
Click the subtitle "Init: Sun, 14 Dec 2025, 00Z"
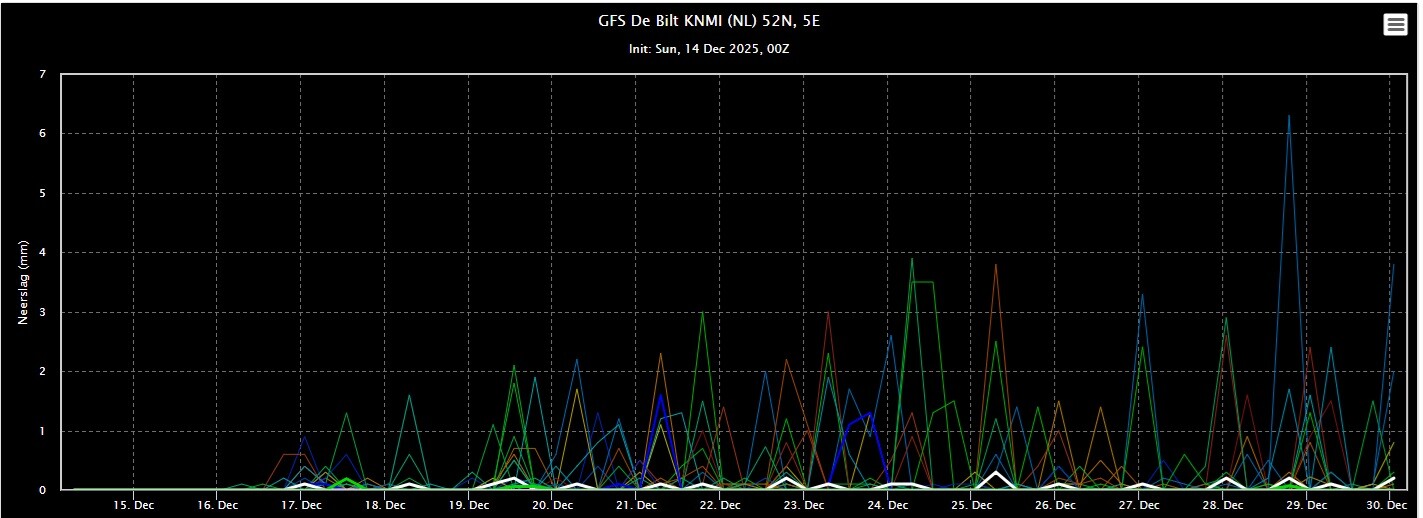(x=711, y=48)
